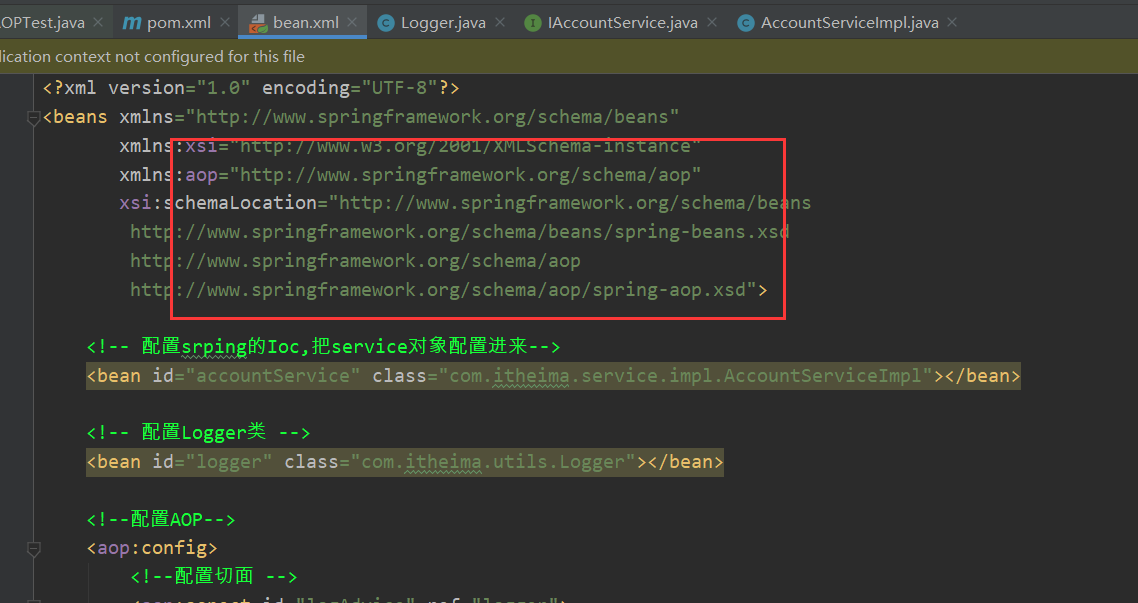This screenshot has height=603, width=1138.
Task: Open the AccountServiceImpl.java tab
Action: click(849, 22)
